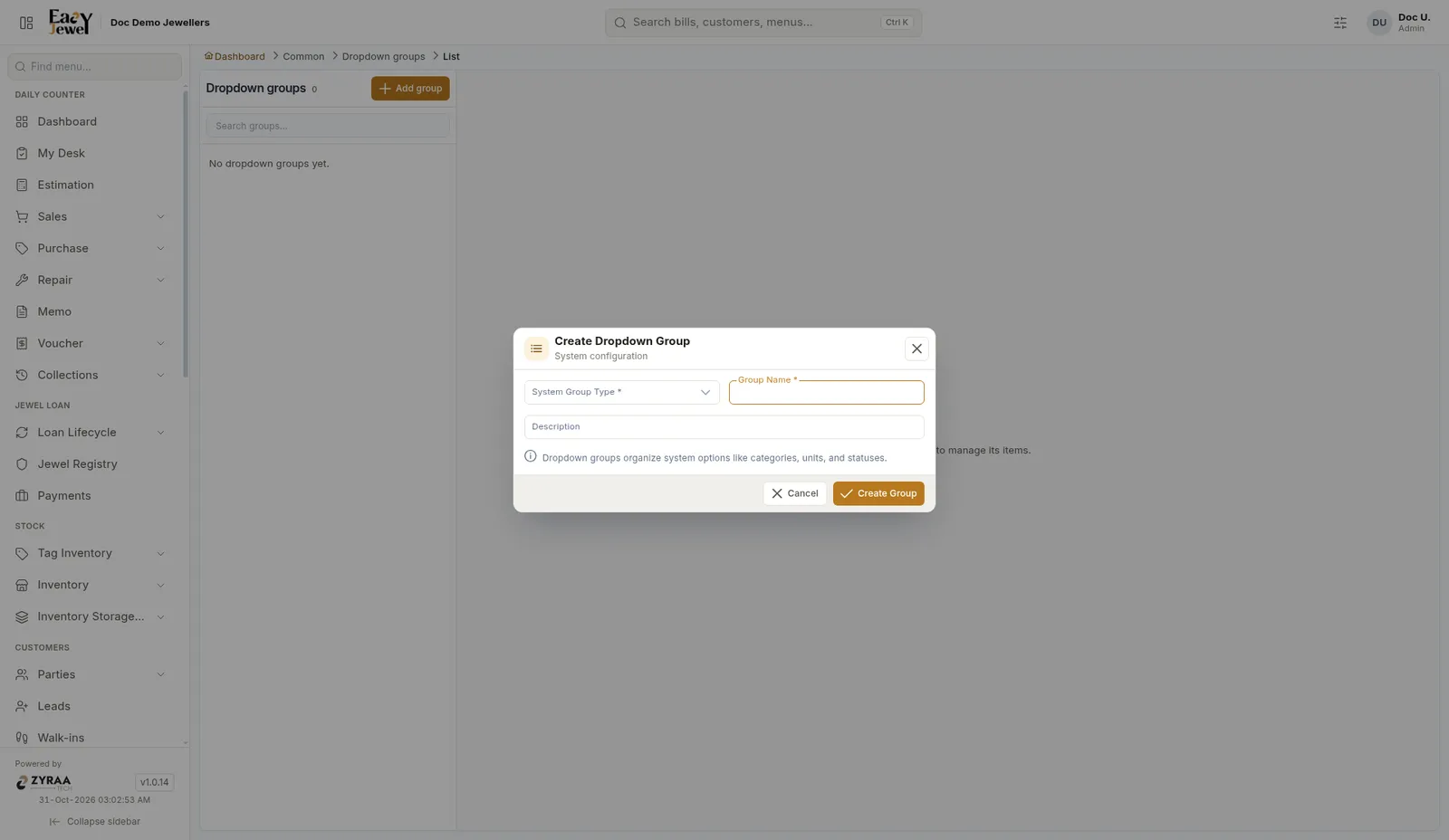The image size is (1449, 840).
Task: Click the Leads add-user icon
Action: point(22,706)
